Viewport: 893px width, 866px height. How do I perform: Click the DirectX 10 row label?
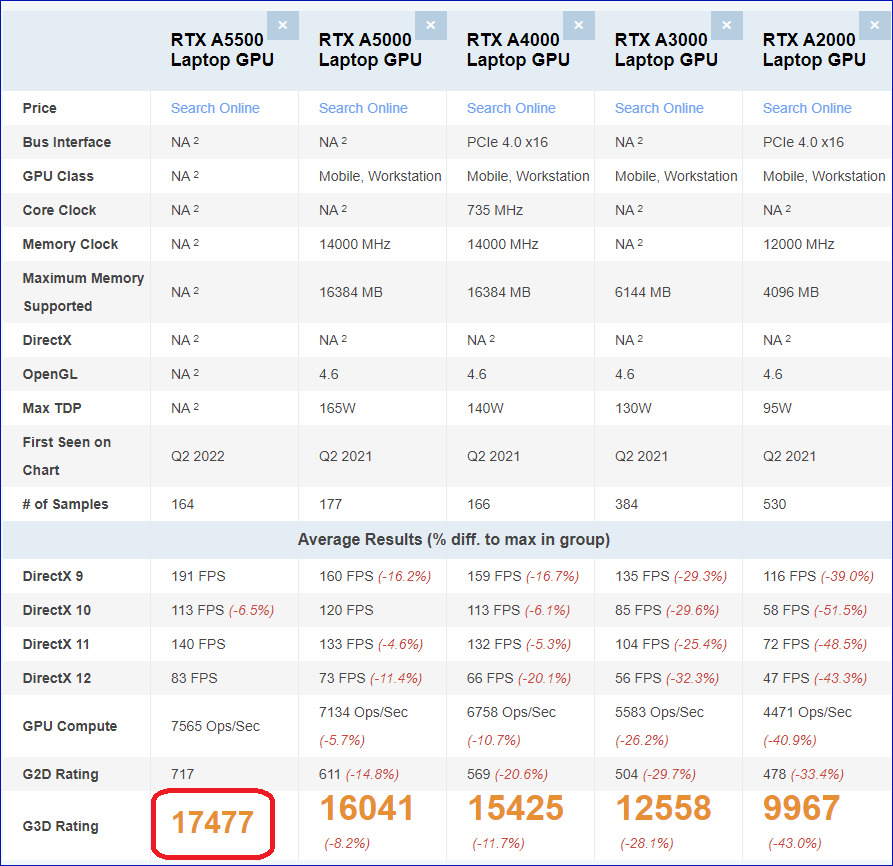click(x=57, y=610)
